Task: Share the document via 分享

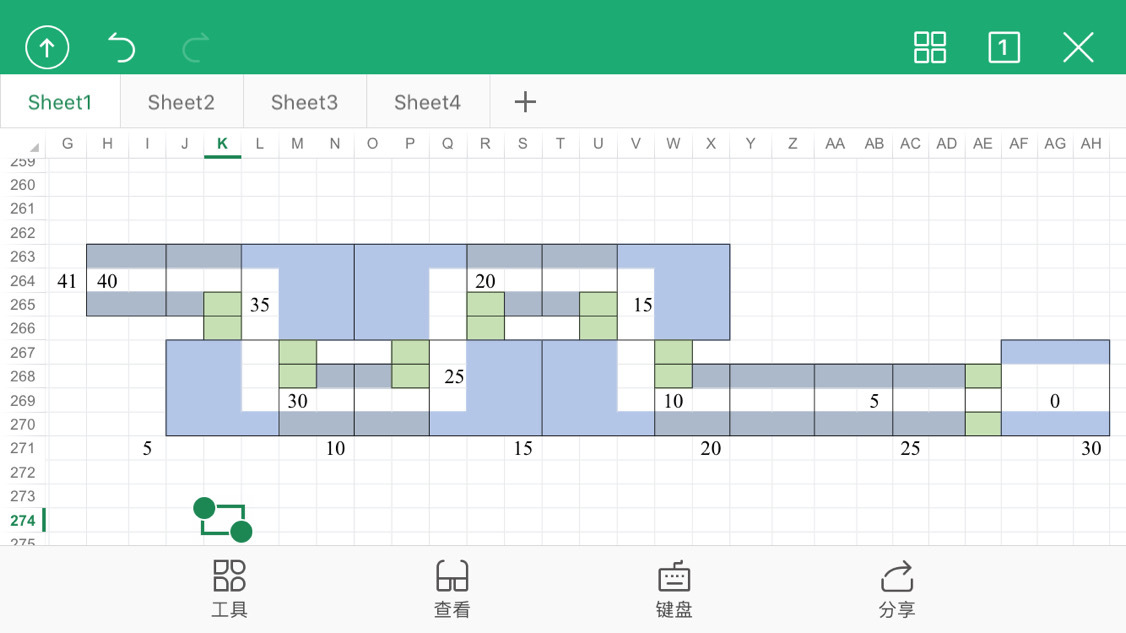Action: (x=896, y=589)
